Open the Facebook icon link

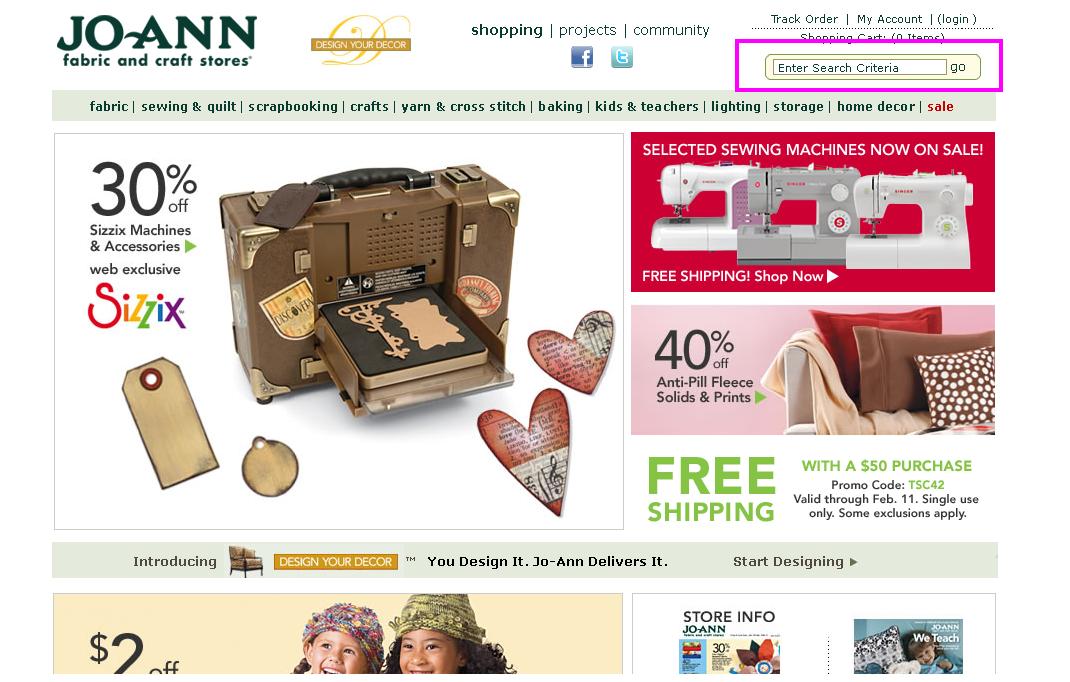click(x=581, y=57)
